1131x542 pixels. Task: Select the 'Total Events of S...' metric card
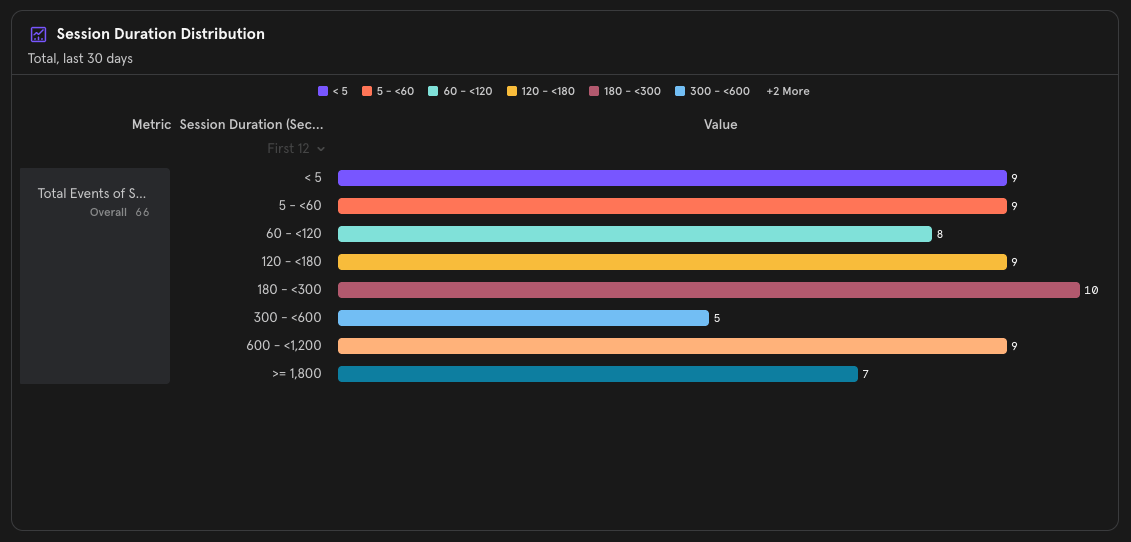[x=95, y=200]
